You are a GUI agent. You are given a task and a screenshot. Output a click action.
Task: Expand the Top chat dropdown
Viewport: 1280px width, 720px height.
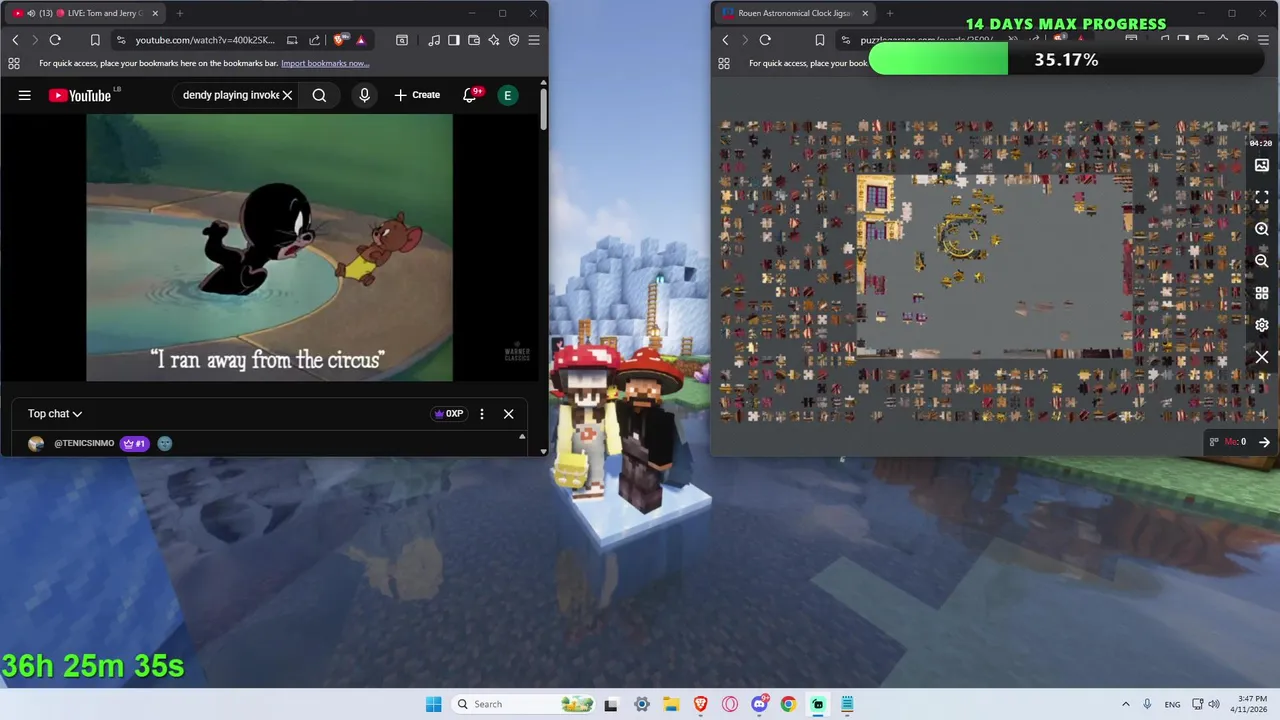click(x=55, y=414)
